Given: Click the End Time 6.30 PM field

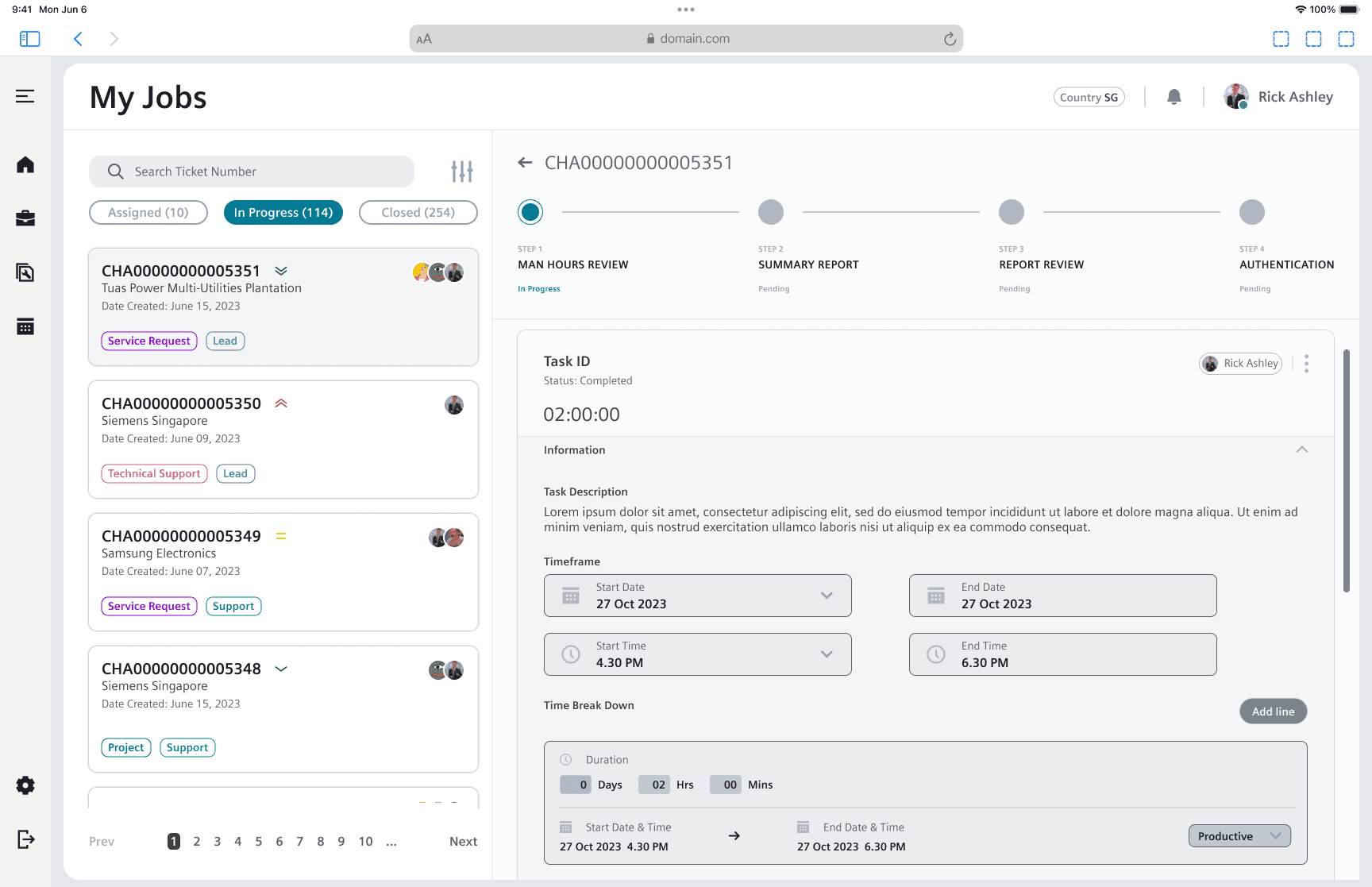Looking at the screenshot, I should [1062, 654].
